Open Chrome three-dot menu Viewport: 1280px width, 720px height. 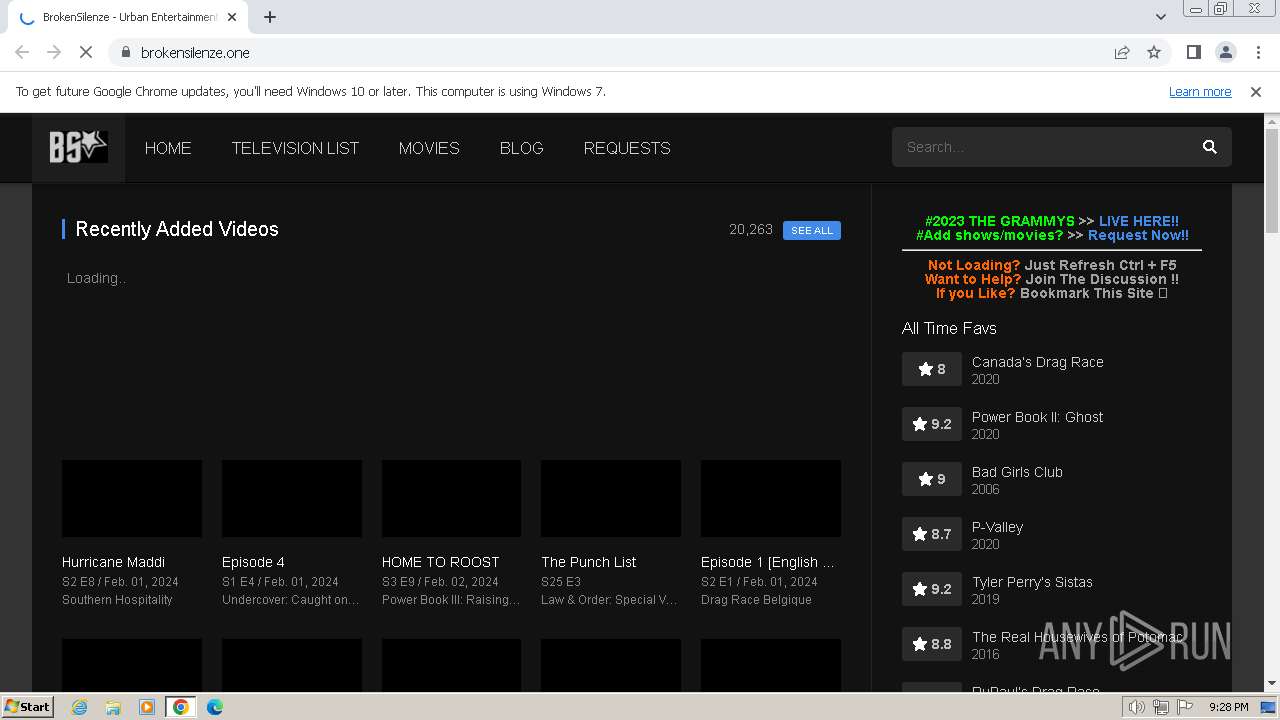click(1257, 52)
